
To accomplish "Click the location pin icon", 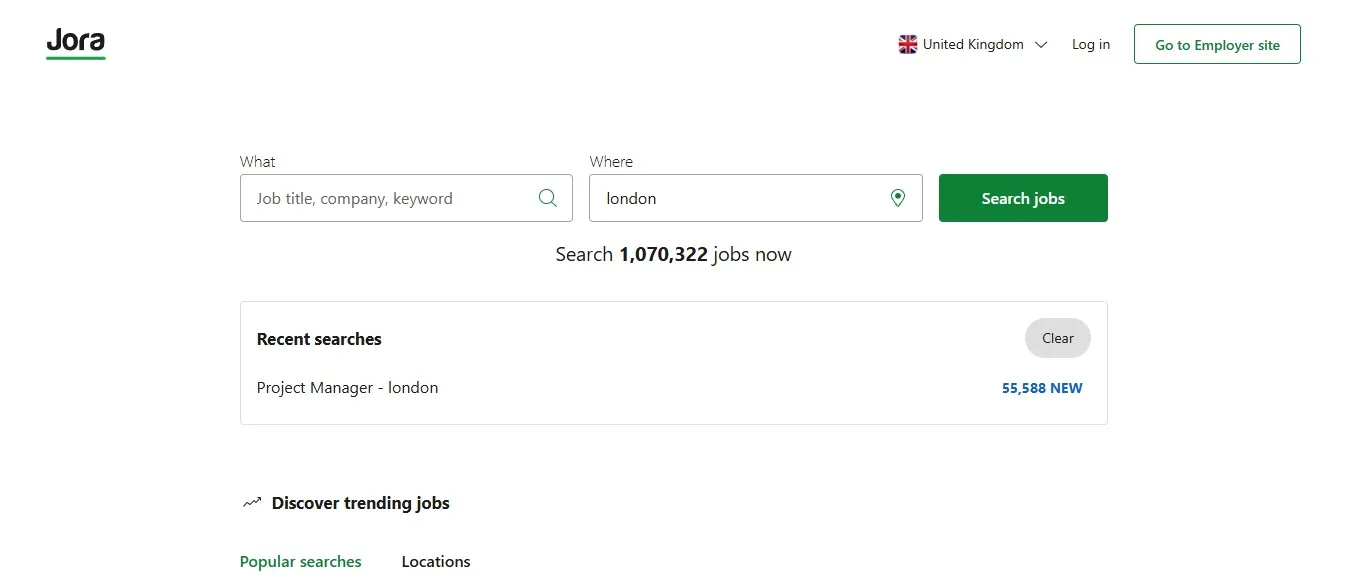I will click(x=898, y=198).
